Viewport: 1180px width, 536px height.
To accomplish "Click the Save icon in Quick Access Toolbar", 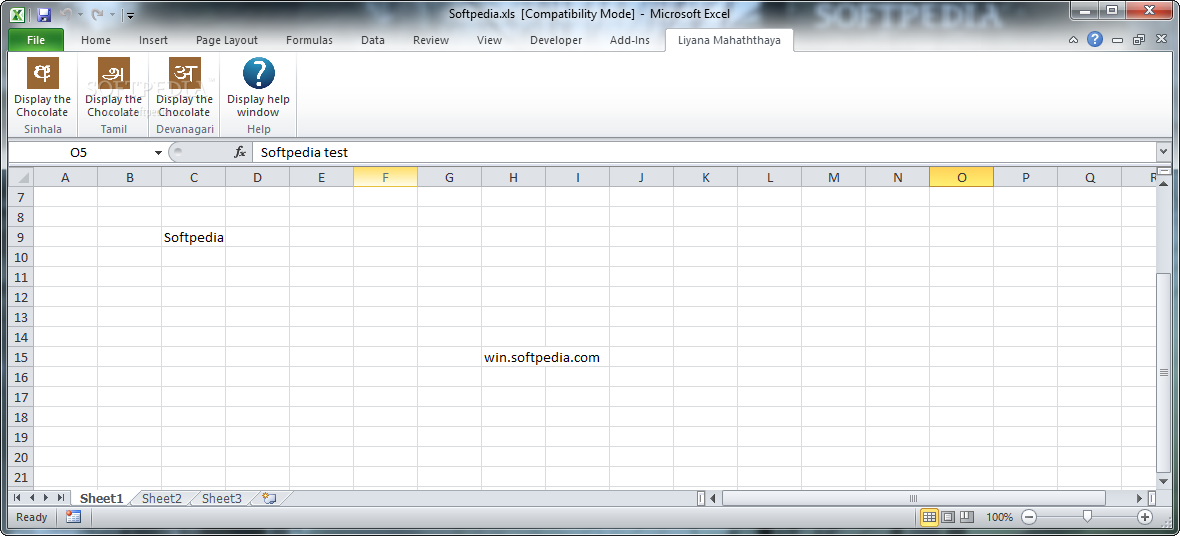I will [43, 14].
